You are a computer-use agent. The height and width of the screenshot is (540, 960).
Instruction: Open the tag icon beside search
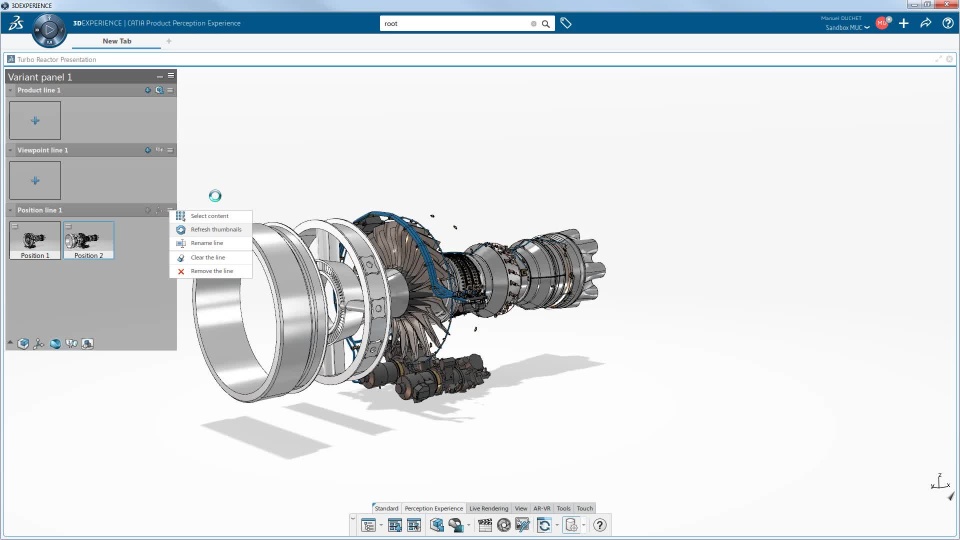click(x=566, y=23)
